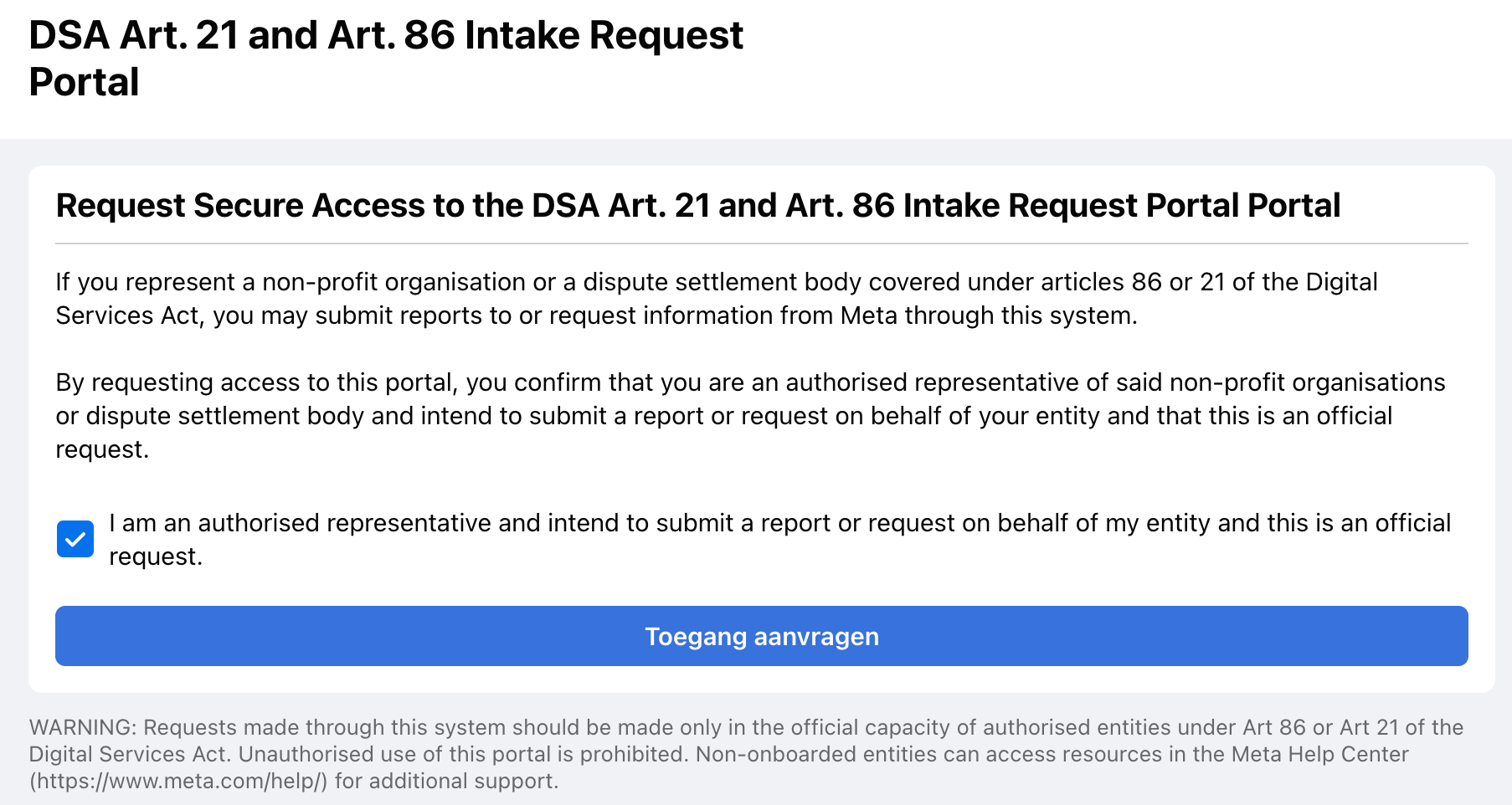Click the meta.com/help URL in the warning
The width and height of the screenshot is (1512, 805).
pyautogui.click(x=178, y=781)
